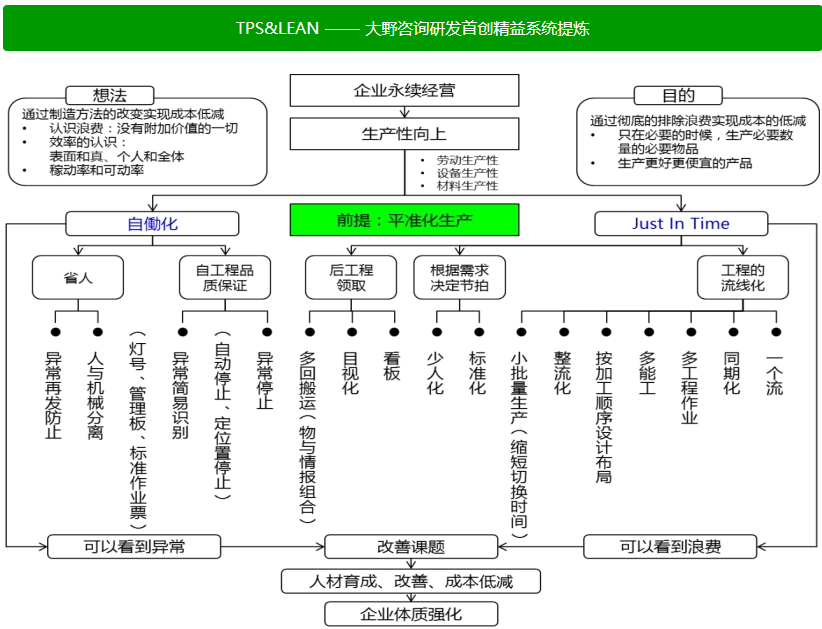Select the 改善课题 box
This screenshot has width=822, height=629.
click(x=411, y=547)
